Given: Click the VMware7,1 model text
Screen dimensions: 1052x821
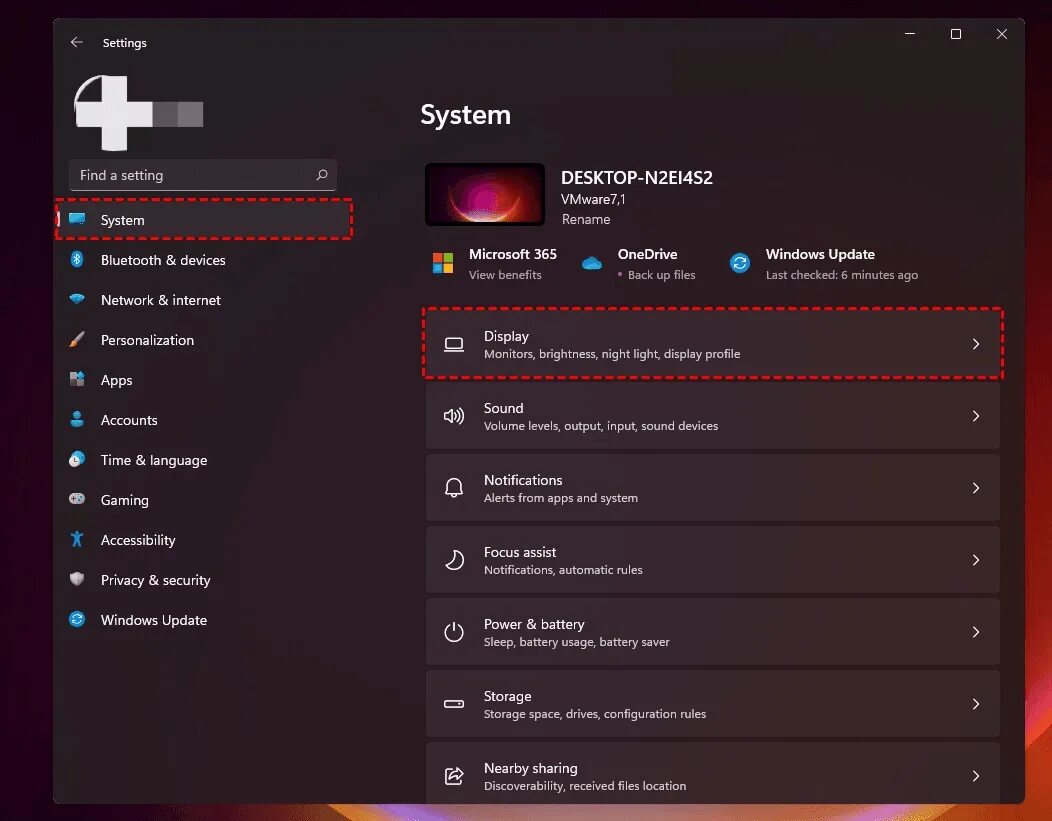Looking at the screenshot, I should point(593,199).
